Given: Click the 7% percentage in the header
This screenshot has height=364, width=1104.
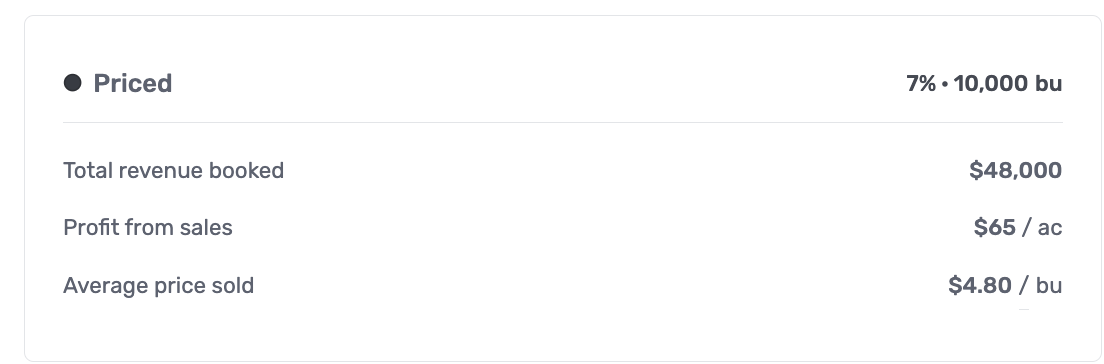Looking at the screenshot, I should (921, 83).
